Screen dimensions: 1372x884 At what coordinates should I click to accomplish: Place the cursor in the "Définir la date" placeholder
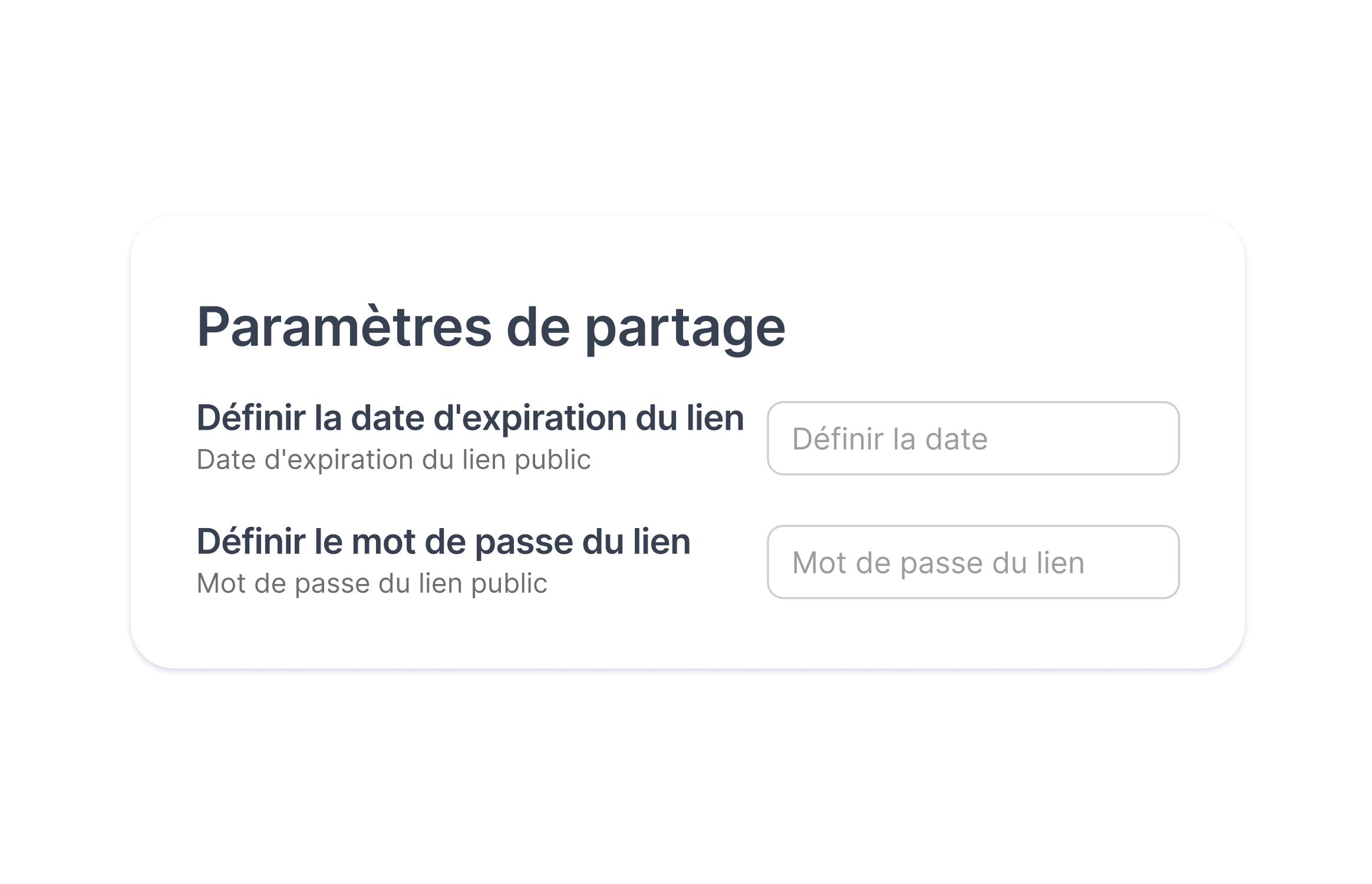(x=889, y=439)
